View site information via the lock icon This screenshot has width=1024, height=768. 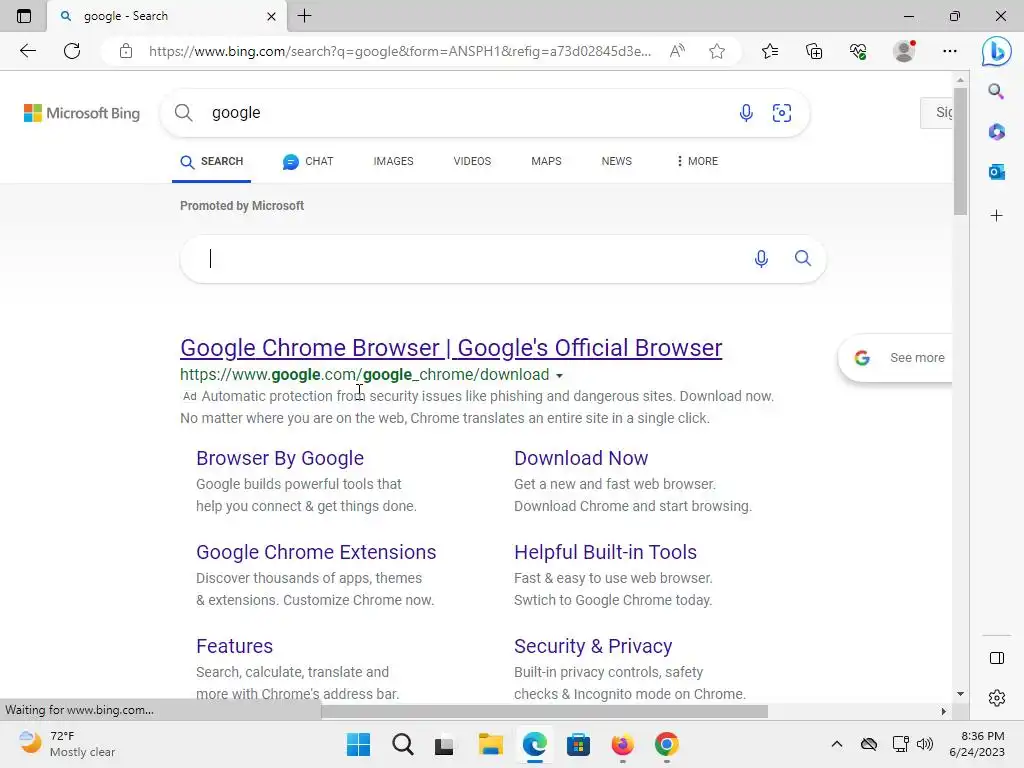tap(126, 51)
